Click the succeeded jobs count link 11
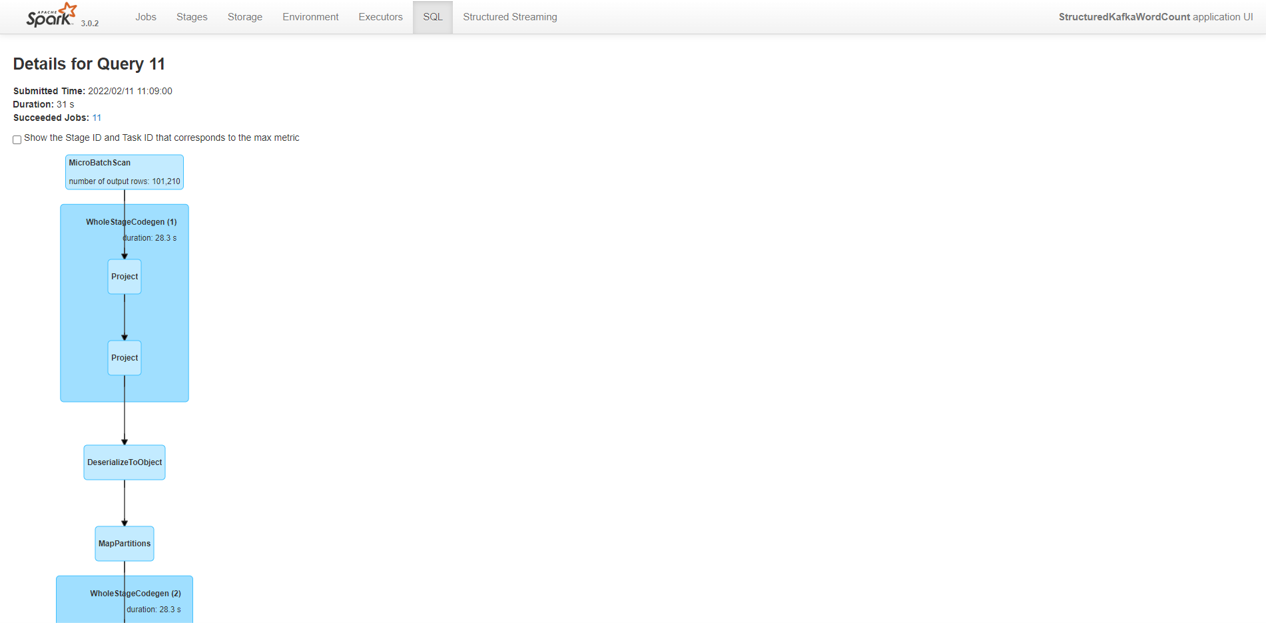The image size is (1266, 623). coord(97,118)
